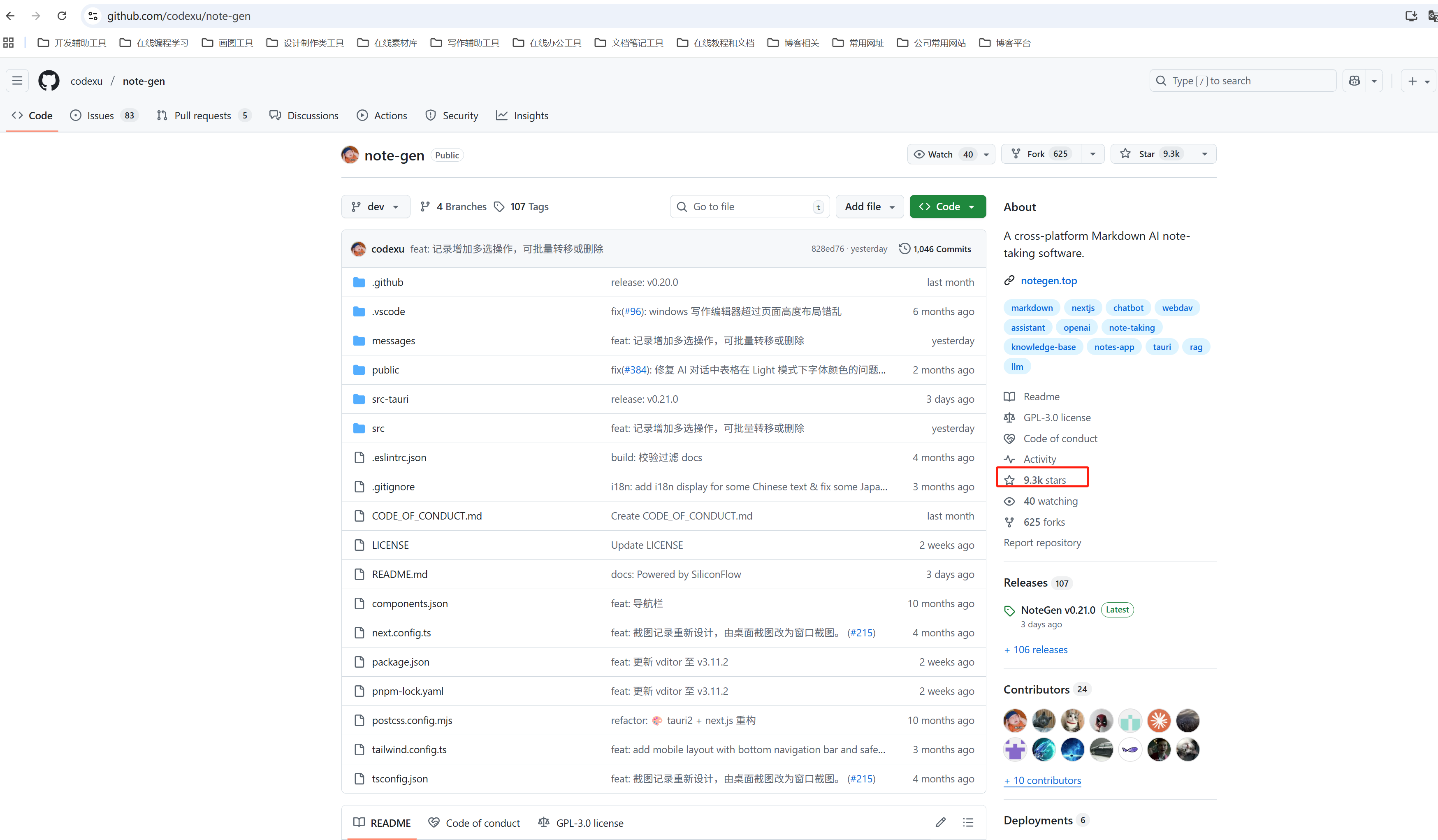Open the hamburger navigation menu icon
Image resolution: width=1438 pixels, height=840 pixels.
(16, 81)
